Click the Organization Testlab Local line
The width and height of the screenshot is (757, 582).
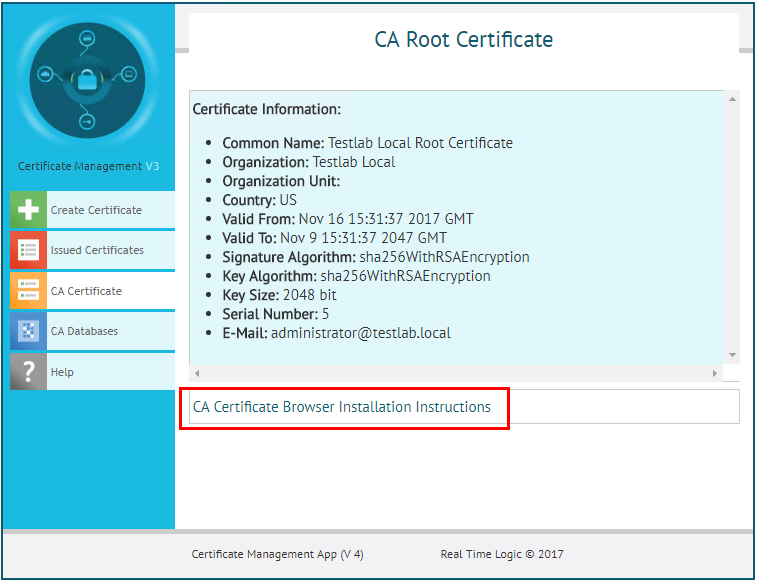308,162
